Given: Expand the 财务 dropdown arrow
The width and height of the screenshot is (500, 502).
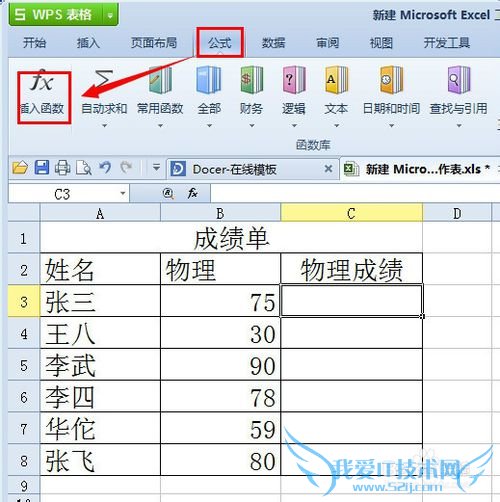Looking at the screenshot, I should pos(252,126).
